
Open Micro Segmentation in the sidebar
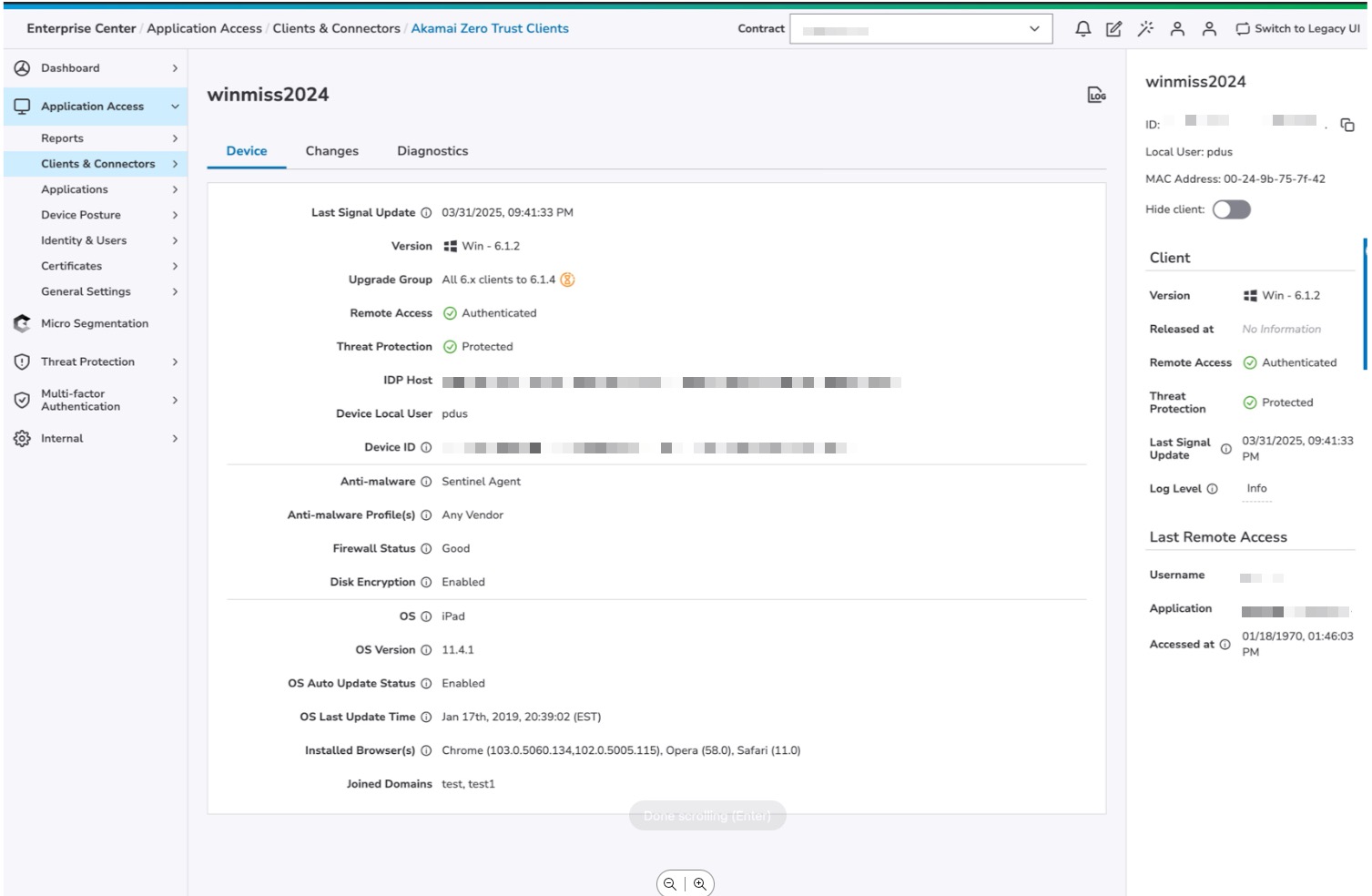pyautogui.click(x=94, y=323)
